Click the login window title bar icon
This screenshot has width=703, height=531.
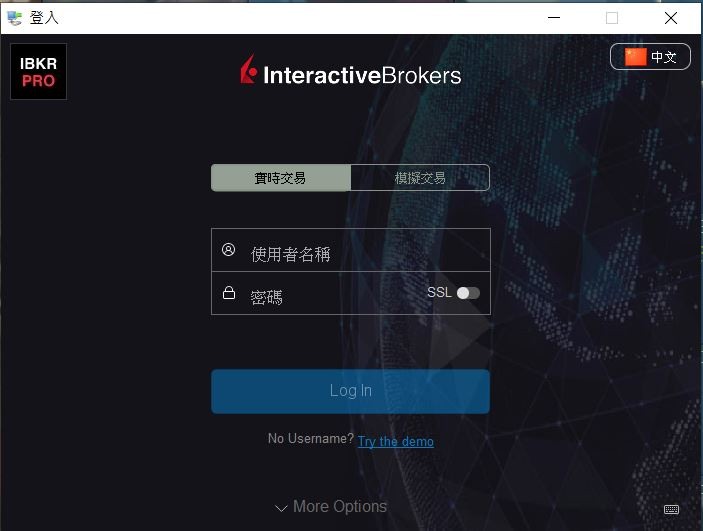(x=14, y=18)
